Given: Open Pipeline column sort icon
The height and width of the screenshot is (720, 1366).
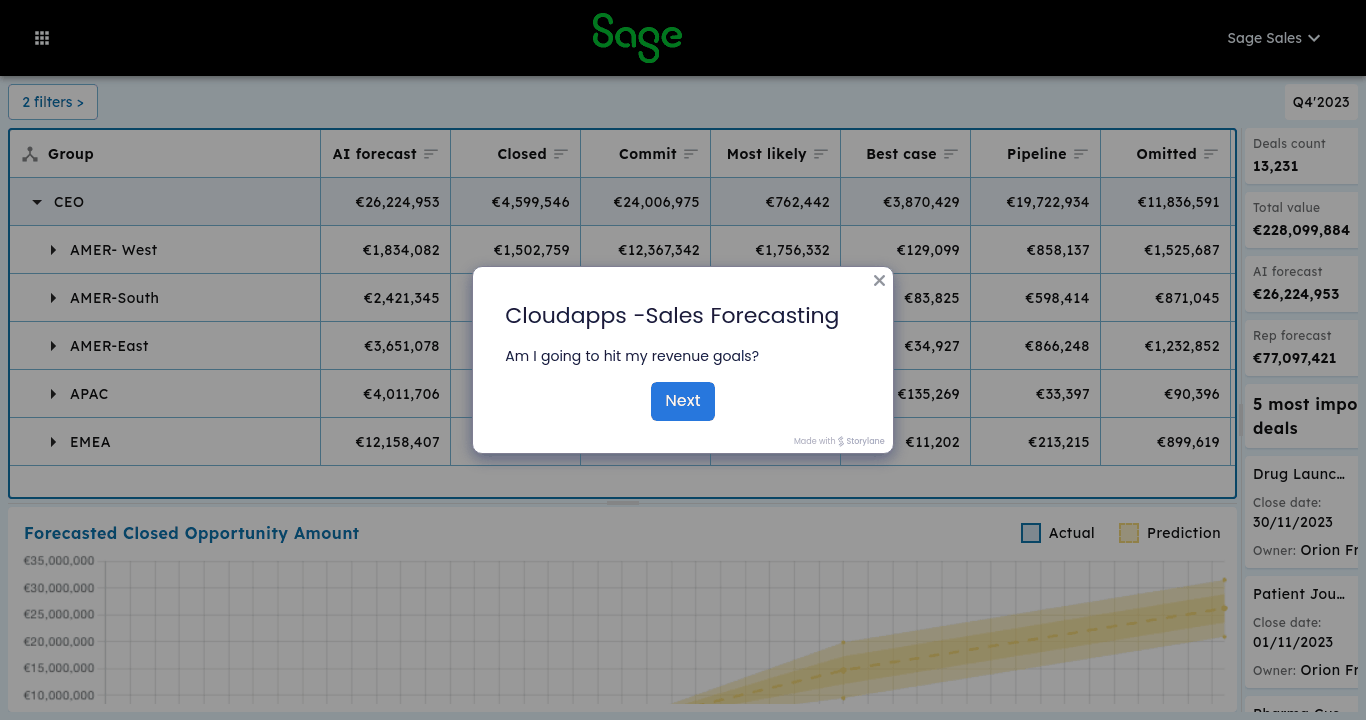Looking at the screenshot, I should [x=1081, y=154].
